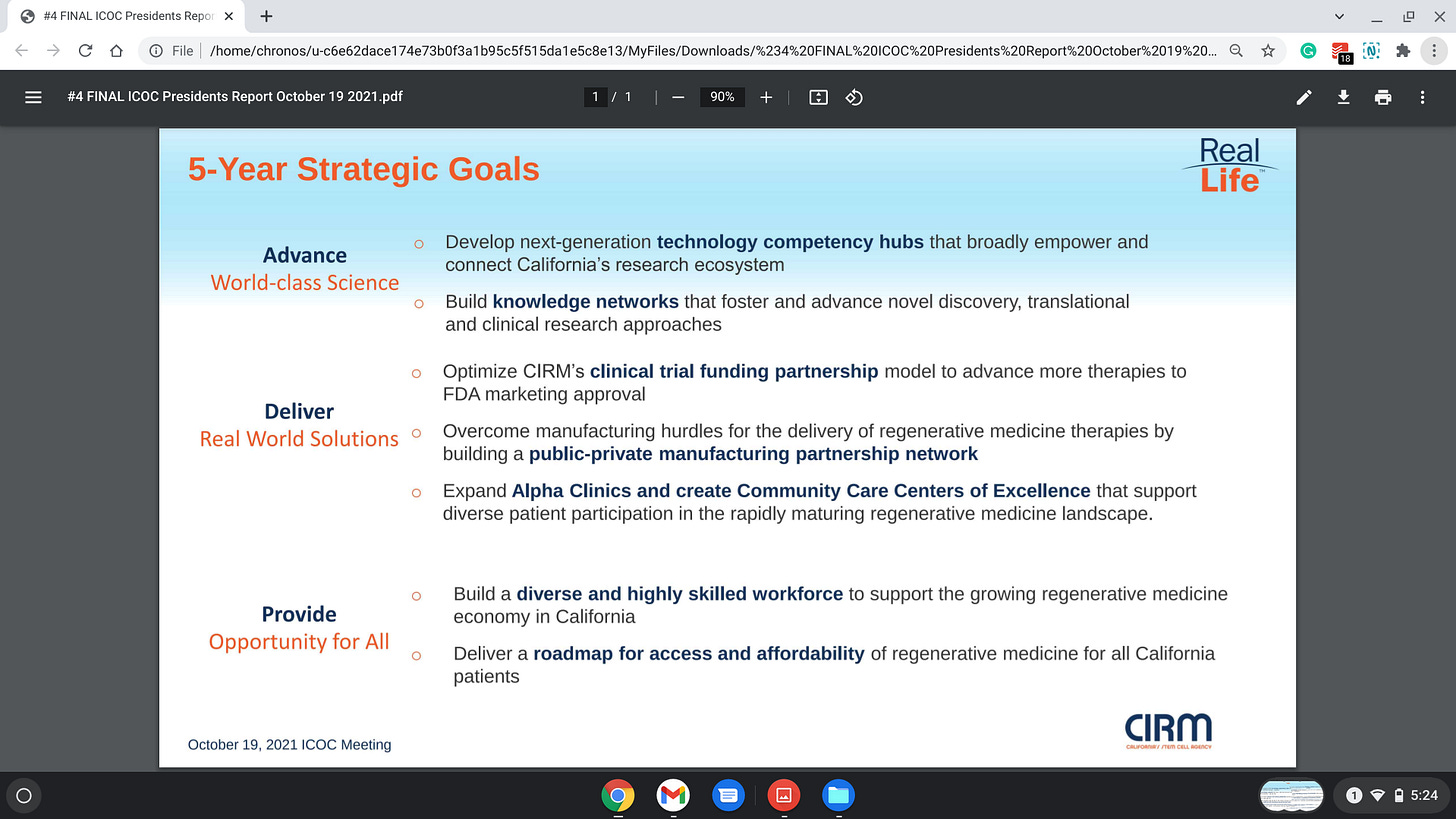Click 'Opportunity for All' subheading
This screenshot has width=1456, height=819.
(299, 642)
